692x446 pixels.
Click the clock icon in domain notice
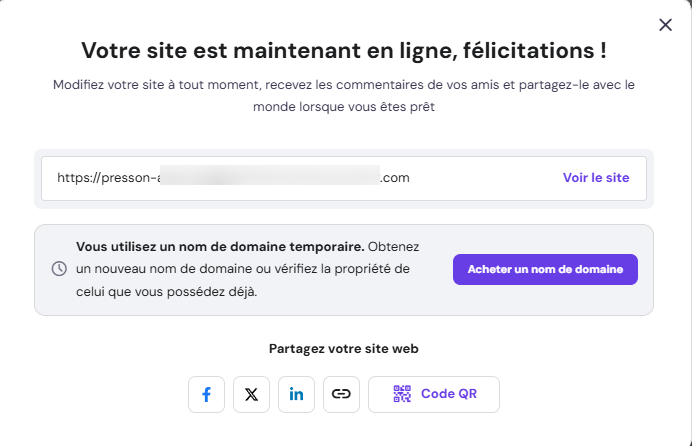click(59, 269)
